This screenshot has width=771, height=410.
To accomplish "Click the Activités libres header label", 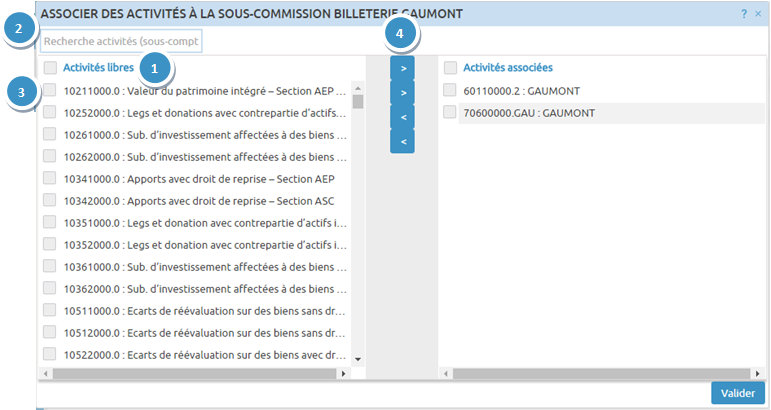I will 98,68.
